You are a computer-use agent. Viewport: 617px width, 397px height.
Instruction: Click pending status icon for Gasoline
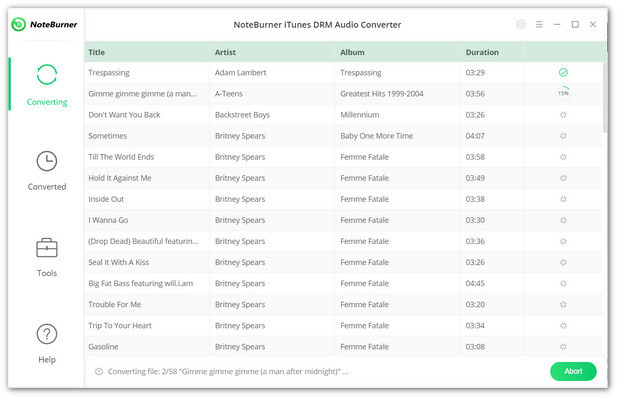[563, 346]
